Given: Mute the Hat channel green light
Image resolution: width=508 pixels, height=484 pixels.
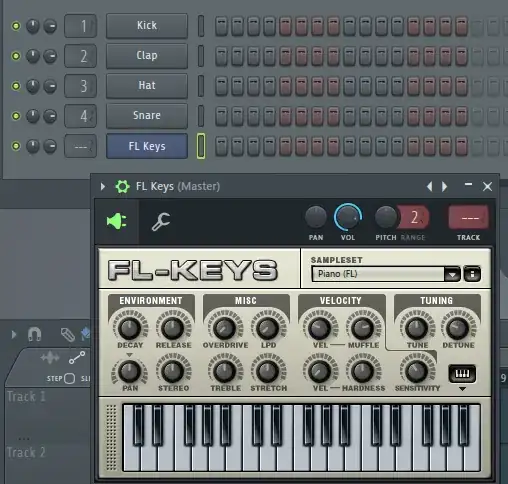Looking at the screenshot, I should coord(16,86).
